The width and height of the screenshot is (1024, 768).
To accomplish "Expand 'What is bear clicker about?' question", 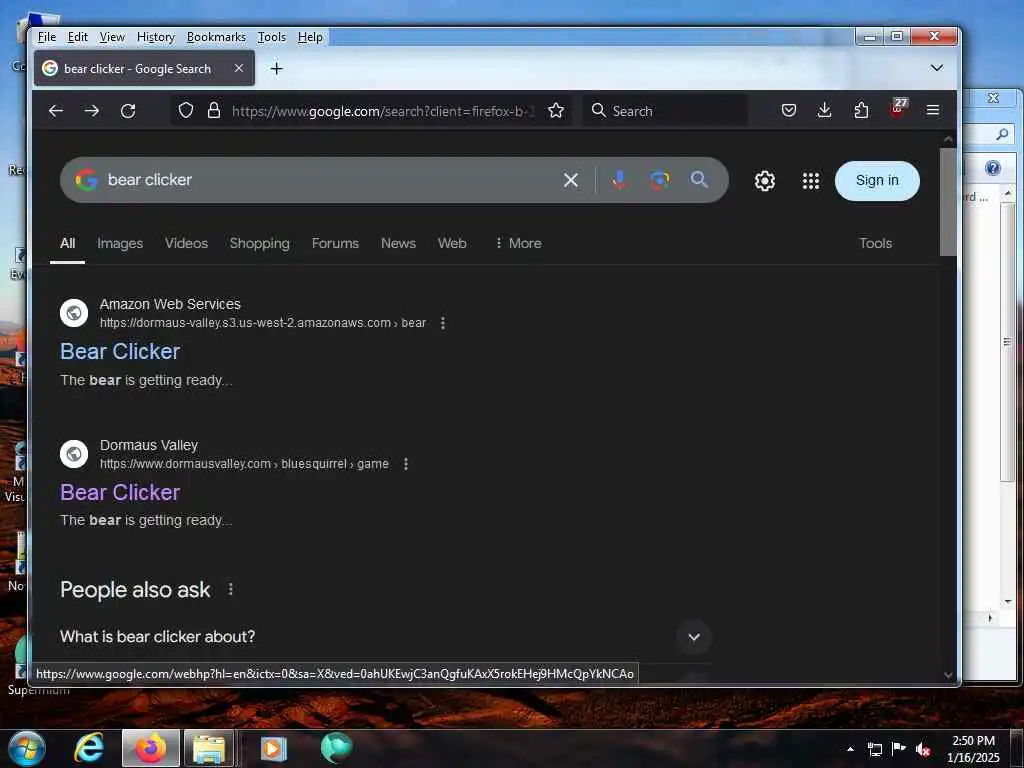I will [694, 637].
